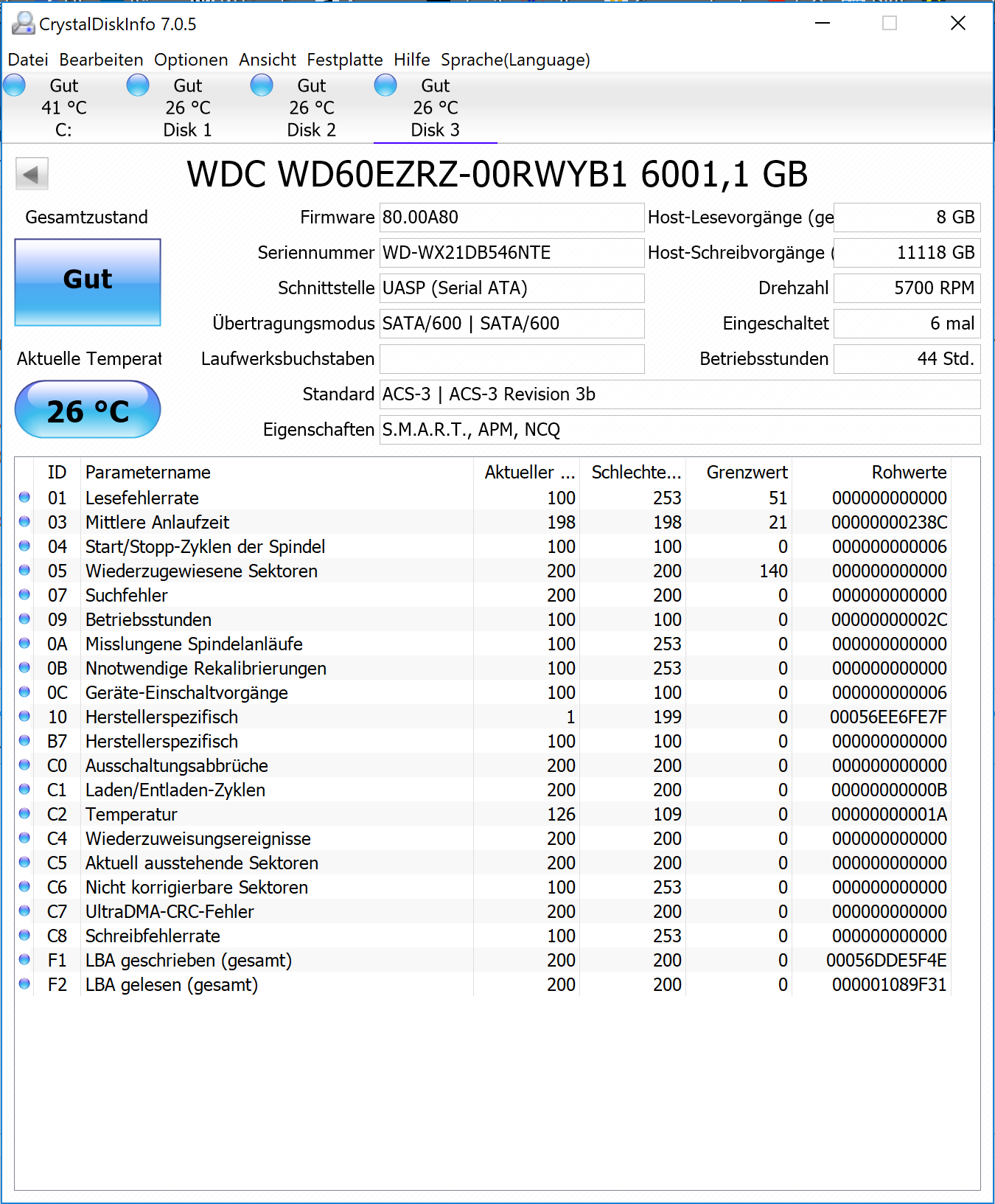Select the Disk 3 tab

(x=435, y=108)
